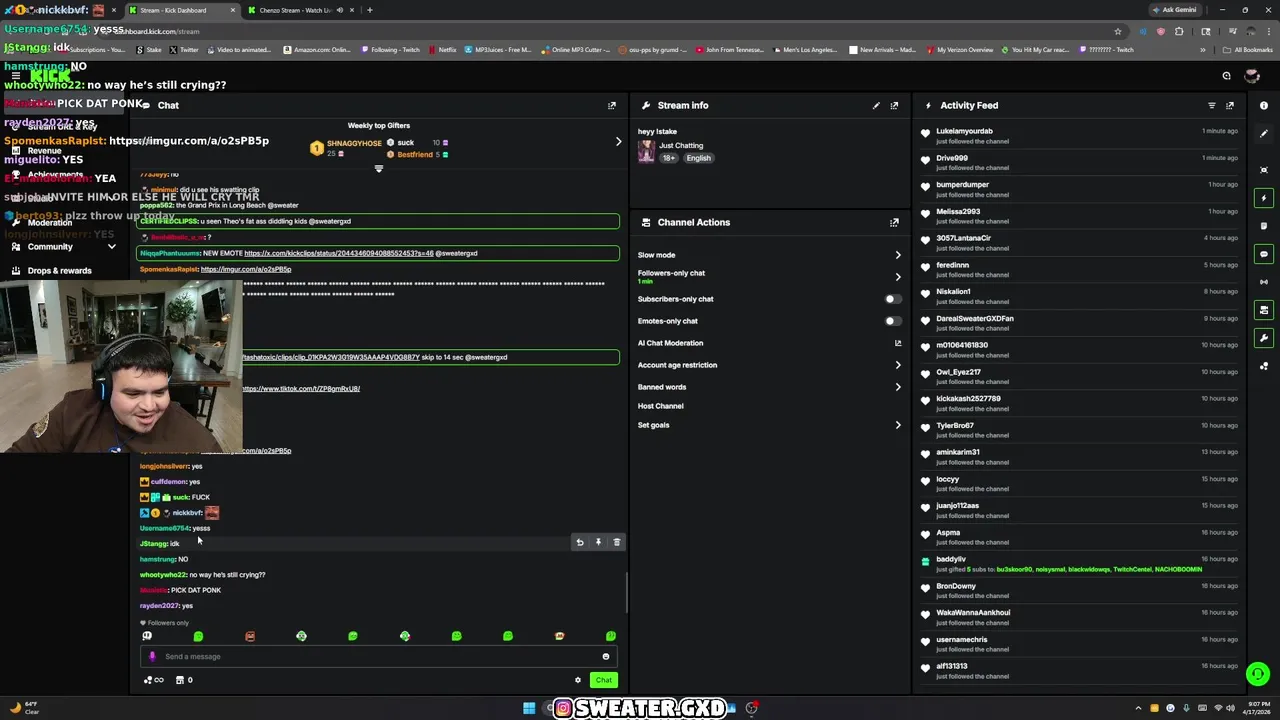Select green-bordered lightning icon in right rail
Screen dimensions: 1280x720
(1264, 198)
